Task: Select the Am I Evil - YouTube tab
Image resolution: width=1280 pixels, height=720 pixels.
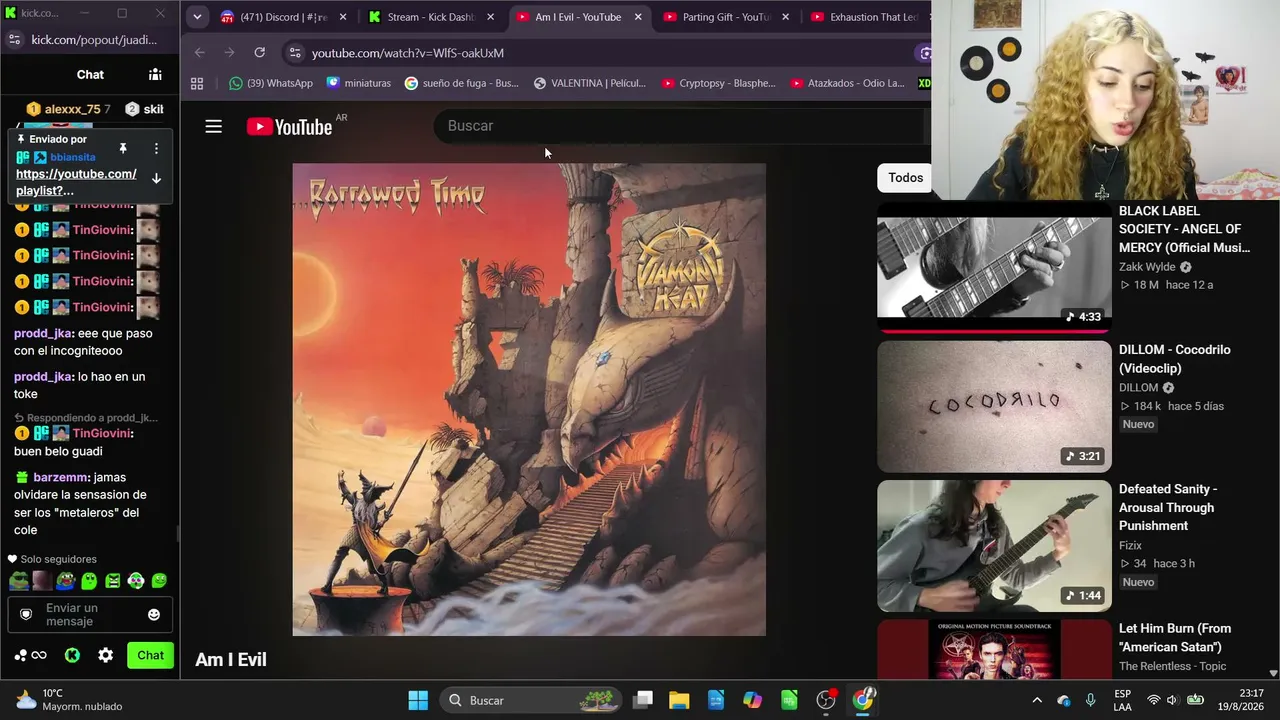Action: pyautogui.click(x=578, y=17)
